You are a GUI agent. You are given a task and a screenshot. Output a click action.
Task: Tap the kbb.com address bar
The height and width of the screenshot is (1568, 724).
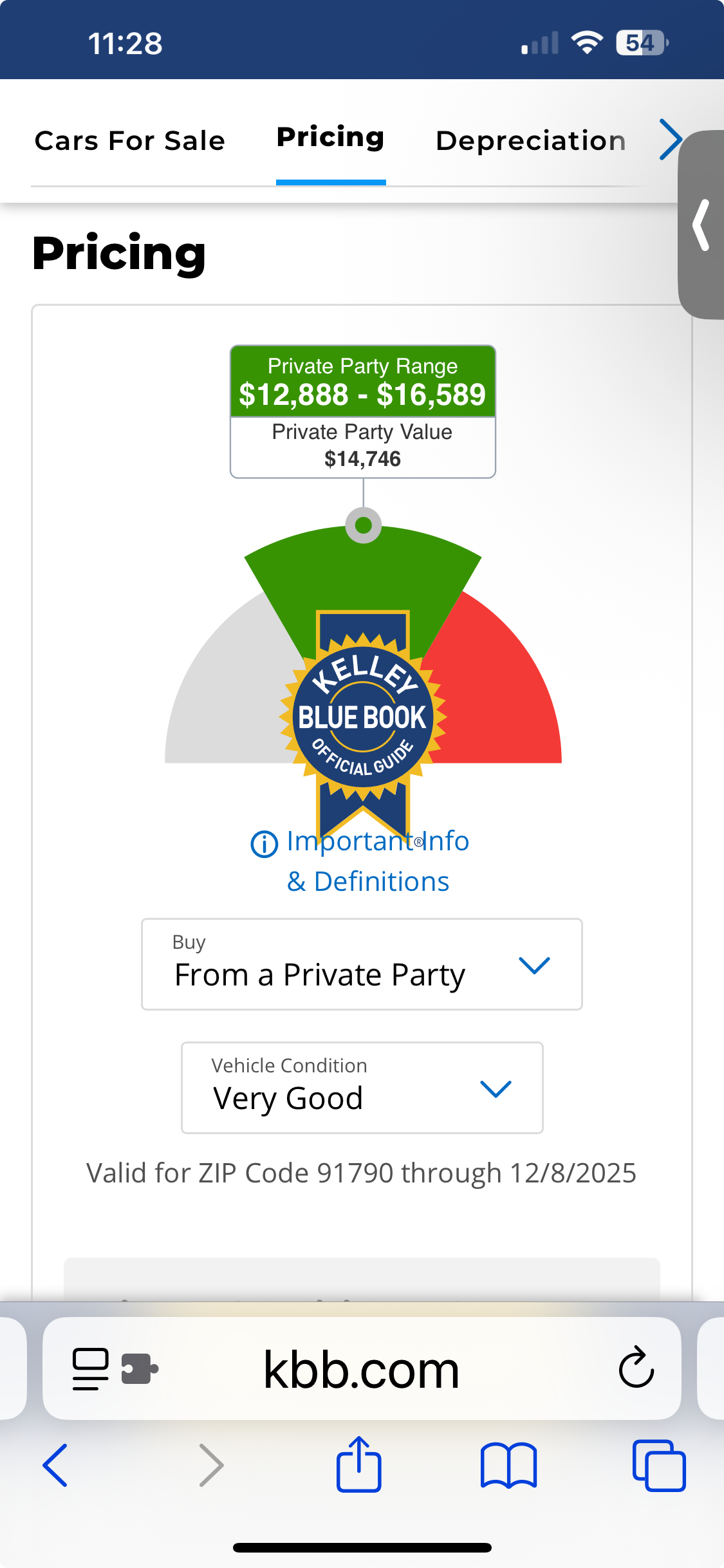point(361,1368)
